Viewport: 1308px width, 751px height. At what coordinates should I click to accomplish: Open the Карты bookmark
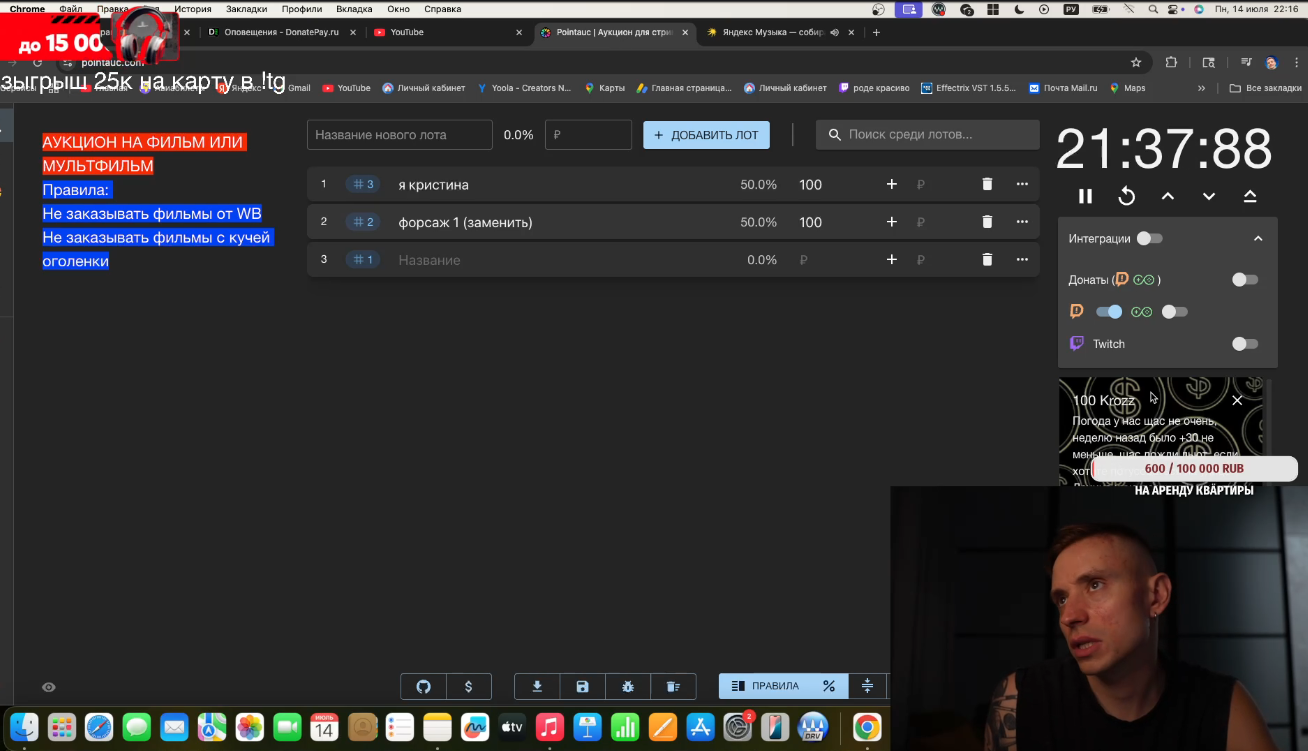coord(605,88)
